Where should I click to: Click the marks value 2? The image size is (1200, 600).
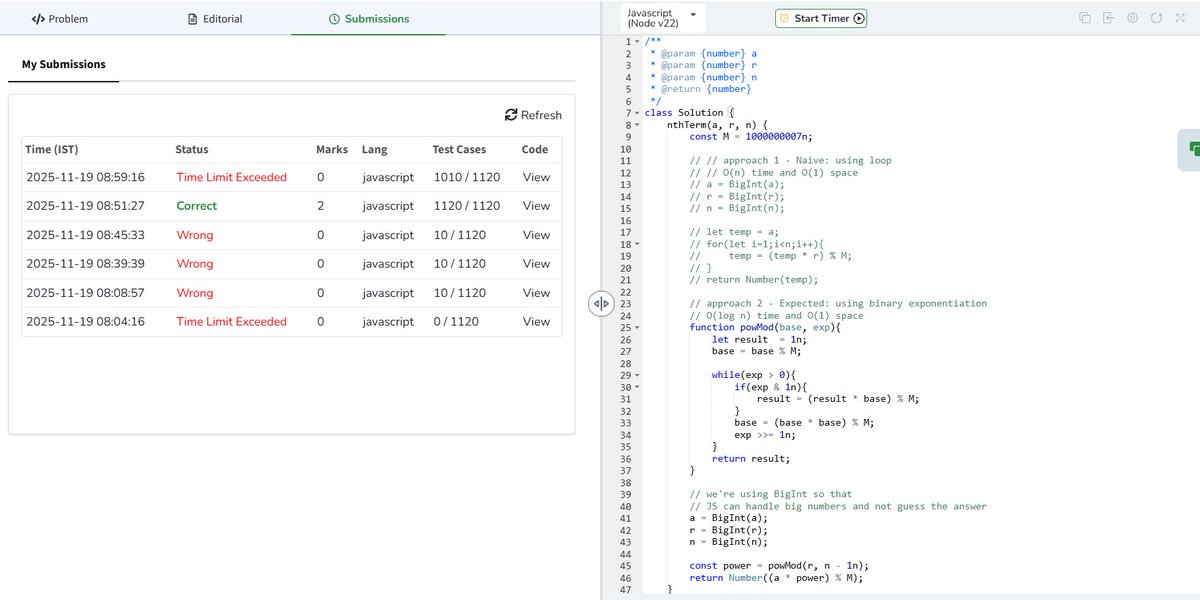pos(320,206)
